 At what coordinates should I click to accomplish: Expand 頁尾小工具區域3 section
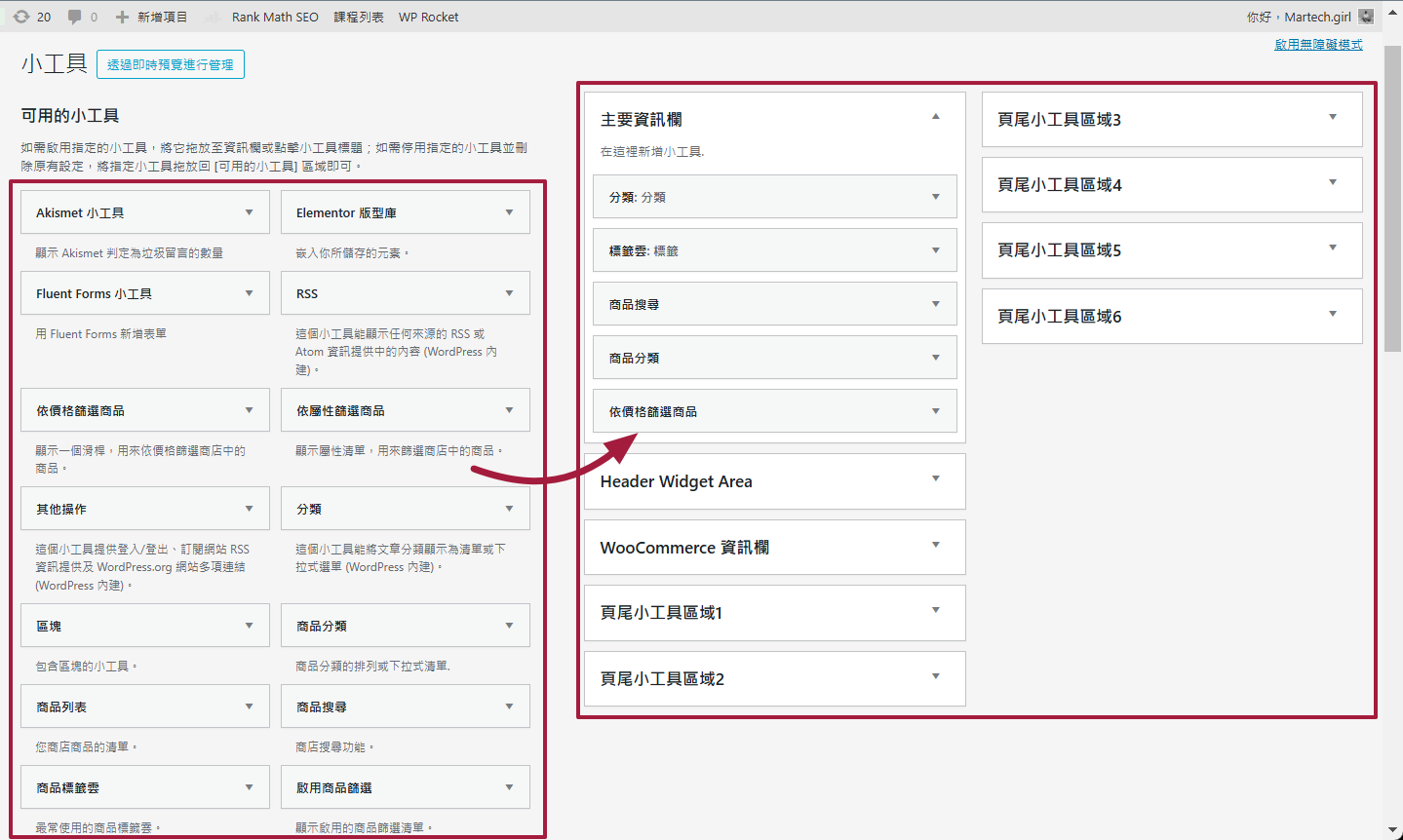pos(1332,117)
